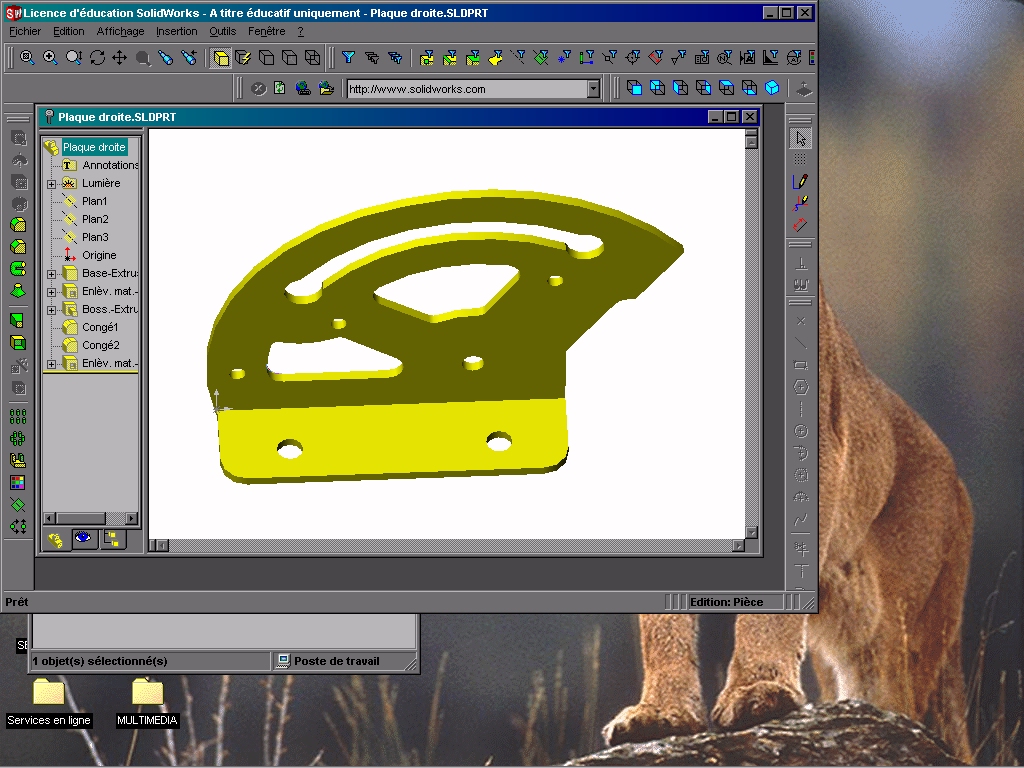The height and width of the screenshot is (768, 1024).
Task: Switch to the eye-icon manager tab
Action: pos(84,539)
